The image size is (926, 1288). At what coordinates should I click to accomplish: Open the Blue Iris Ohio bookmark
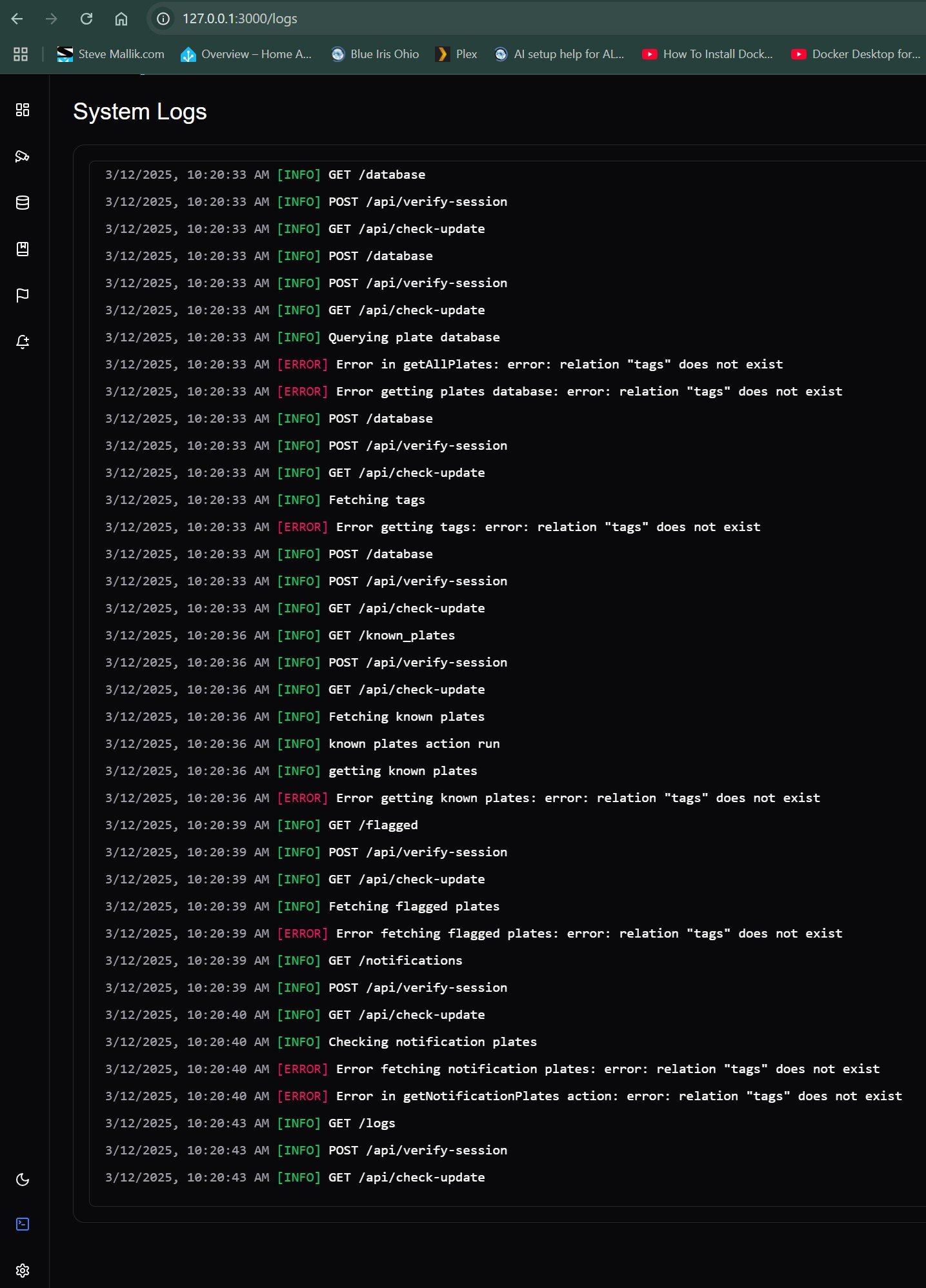[x=375, y=54]
